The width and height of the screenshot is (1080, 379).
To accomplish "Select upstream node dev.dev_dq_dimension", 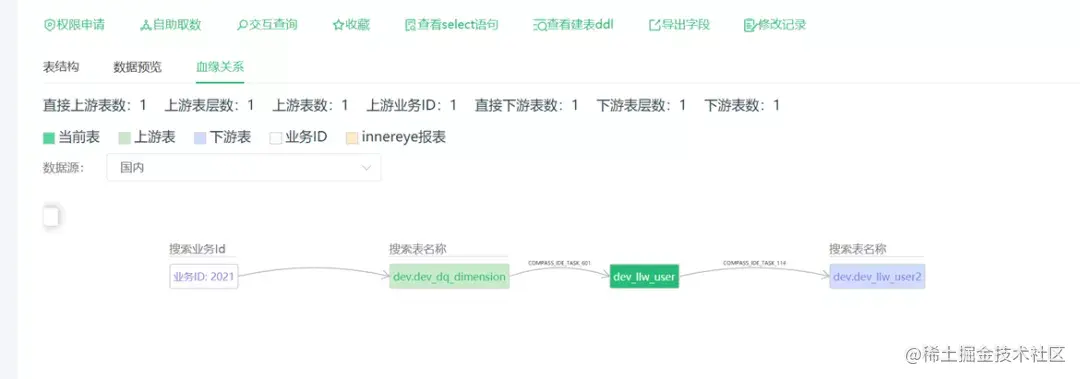I will [x=449, y=276].
